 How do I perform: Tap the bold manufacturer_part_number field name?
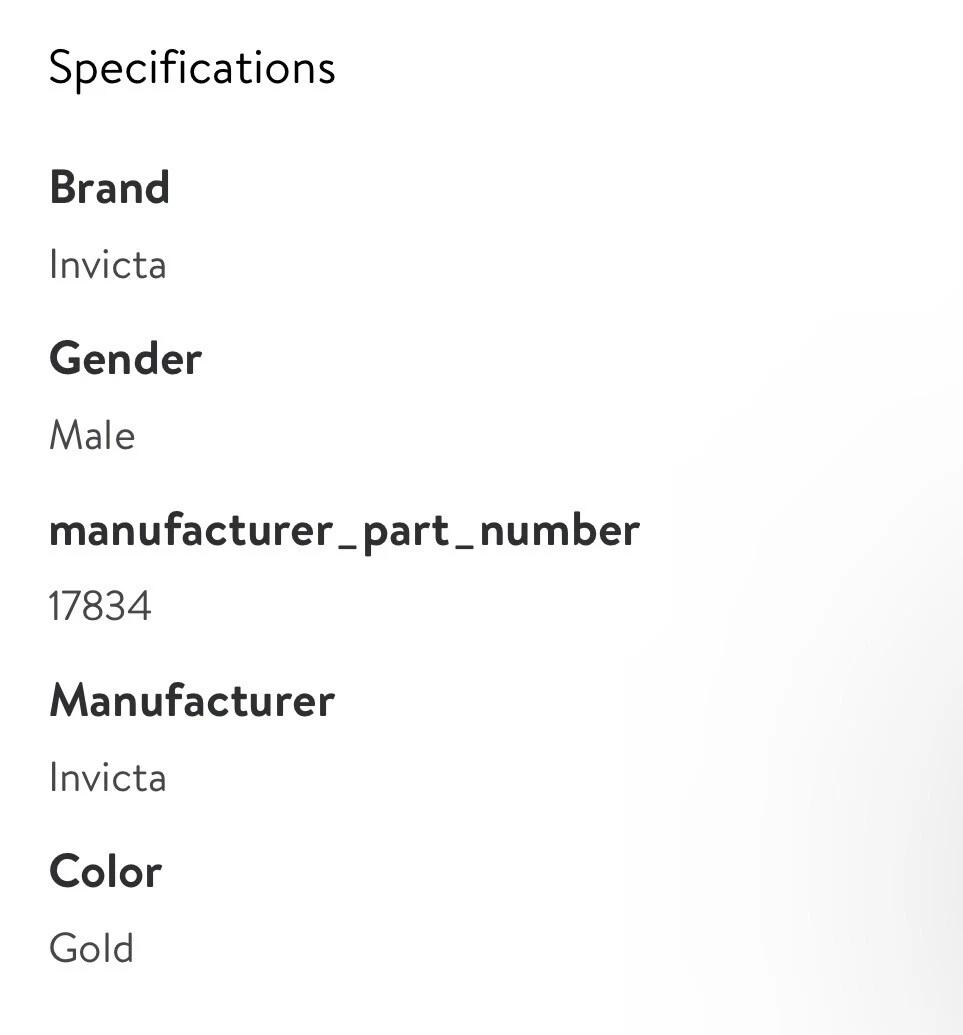(x=344, y=531)
